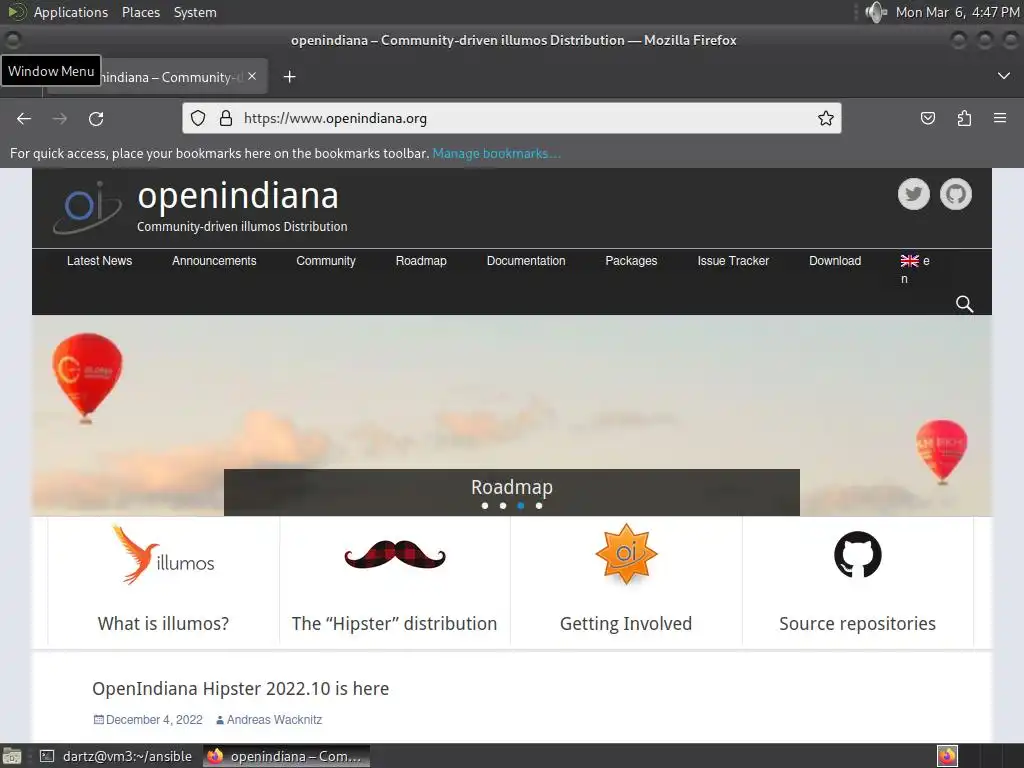1024x768 pixels.
Task: Open Announcements in site navigation
Action: [214, 261]
